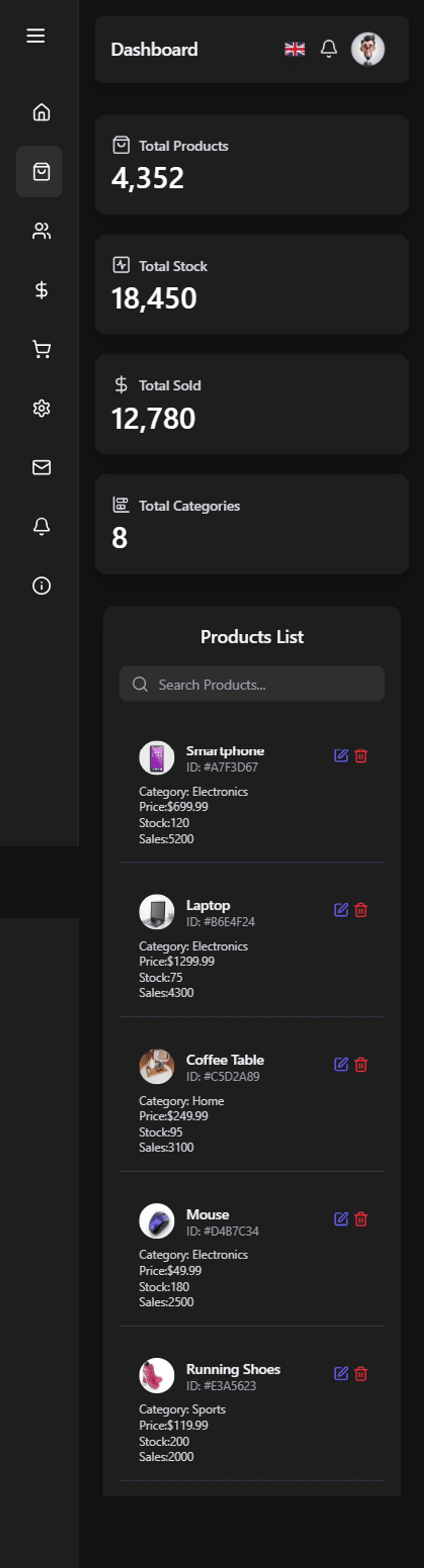Viewport: 424px width, 1568px height.
Task: Open the Users page icon
Action: point(41,231)
